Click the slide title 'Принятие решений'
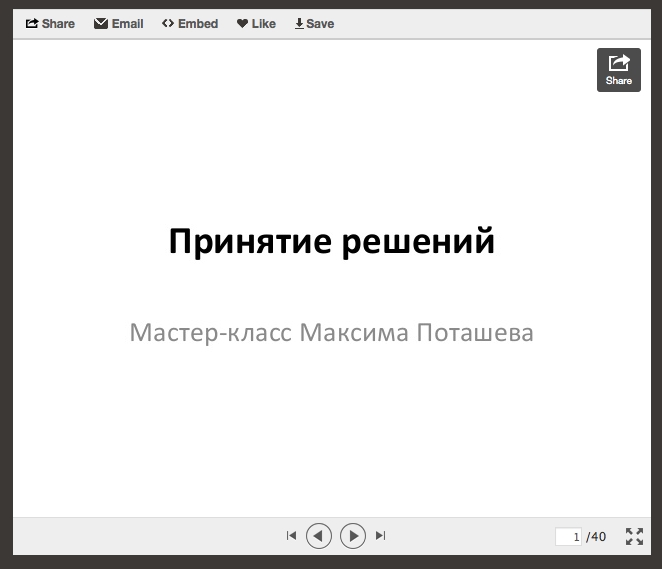The image size is (662, 569). pyautogui.click(x=331, y=242)
